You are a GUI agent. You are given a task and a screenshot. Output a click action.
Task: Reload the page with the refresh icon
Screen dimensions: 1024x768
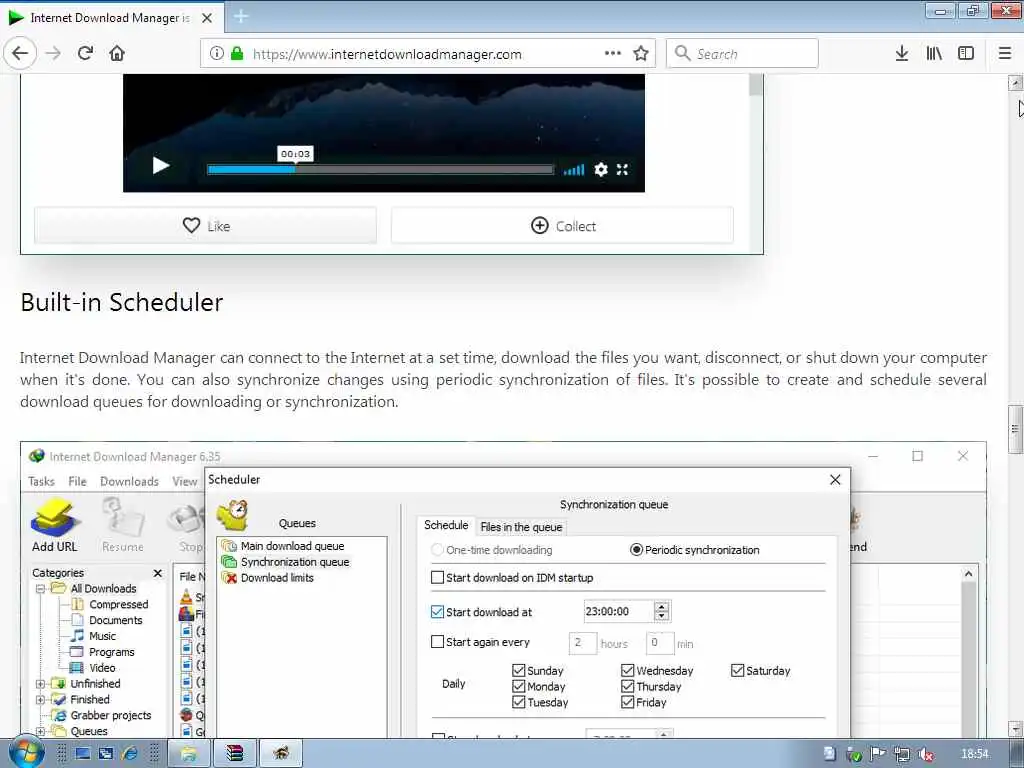85,53
